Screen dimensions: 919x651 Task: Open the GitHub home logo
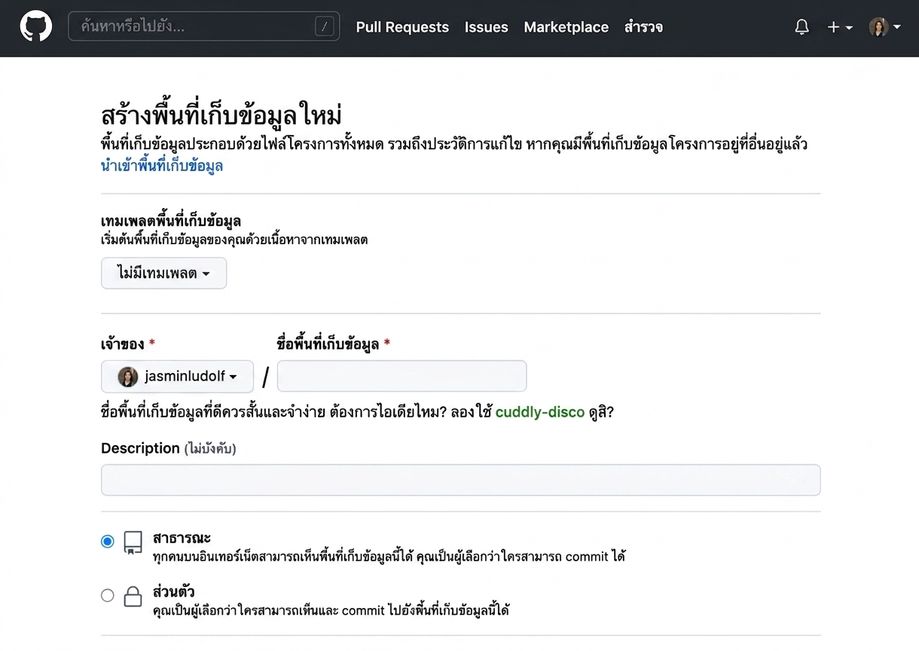pyautogui.click(x=36, y=27)
